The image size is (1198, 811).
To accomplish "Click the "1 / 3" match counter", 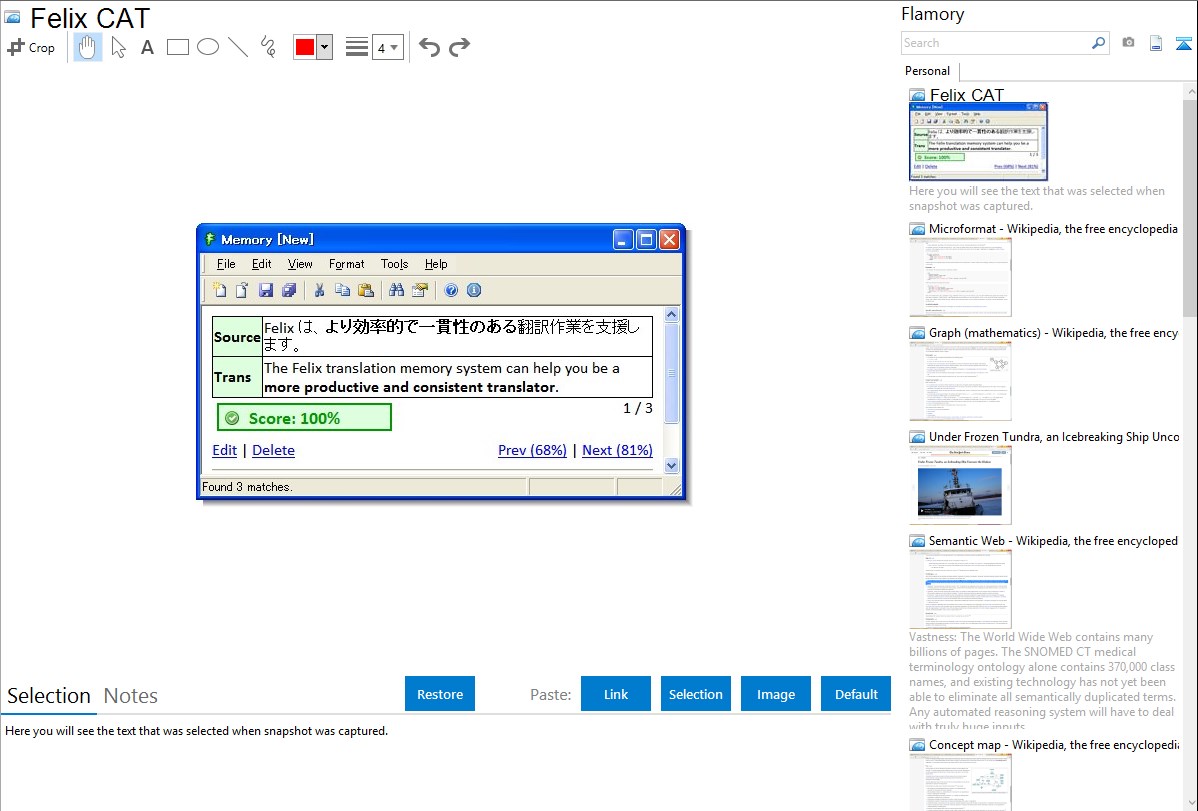I will pyautogui.click(x=638, y=408).
